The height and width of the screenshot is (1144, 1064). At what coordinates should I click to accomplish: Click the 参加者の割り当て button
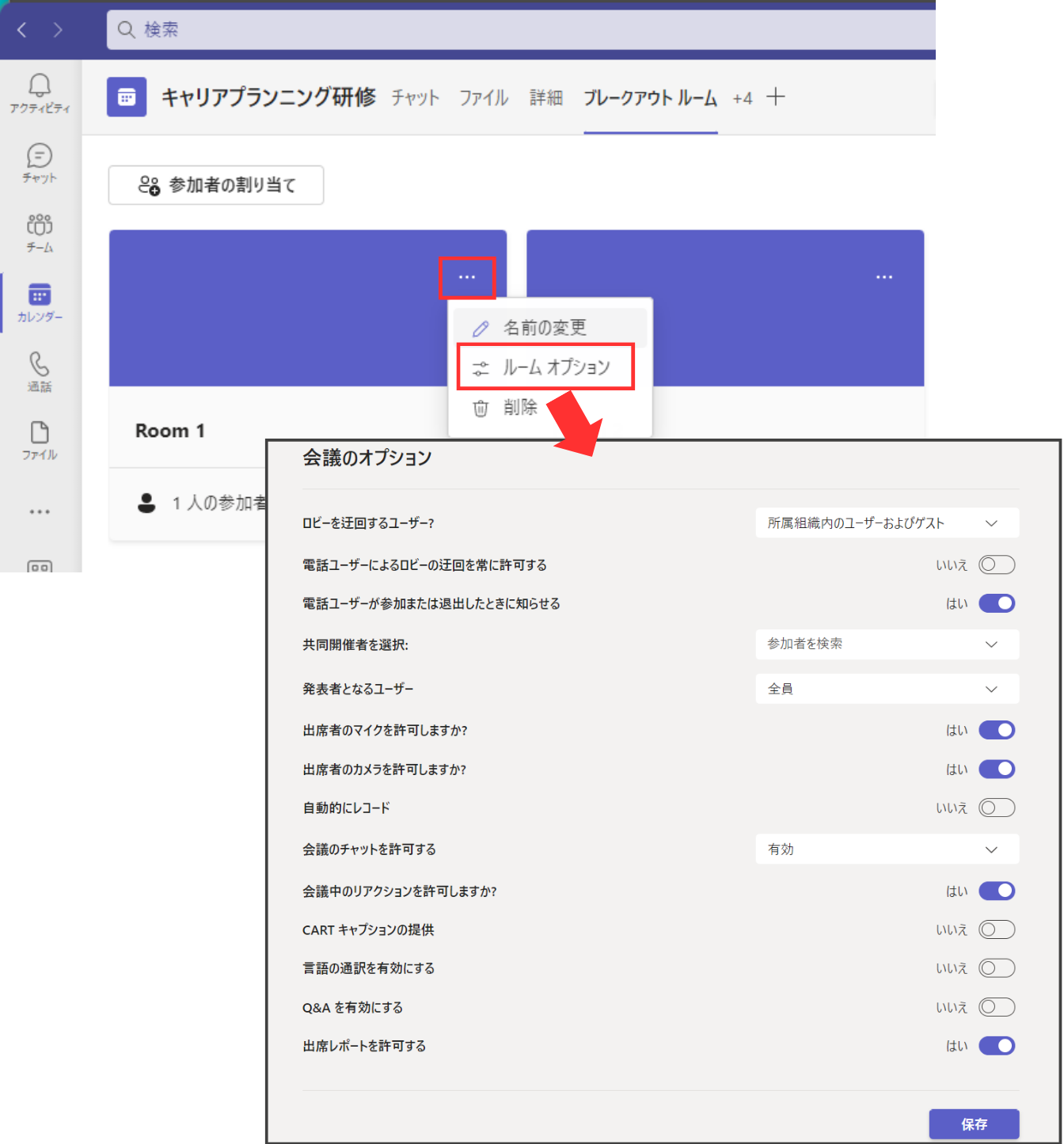[216, 185]
